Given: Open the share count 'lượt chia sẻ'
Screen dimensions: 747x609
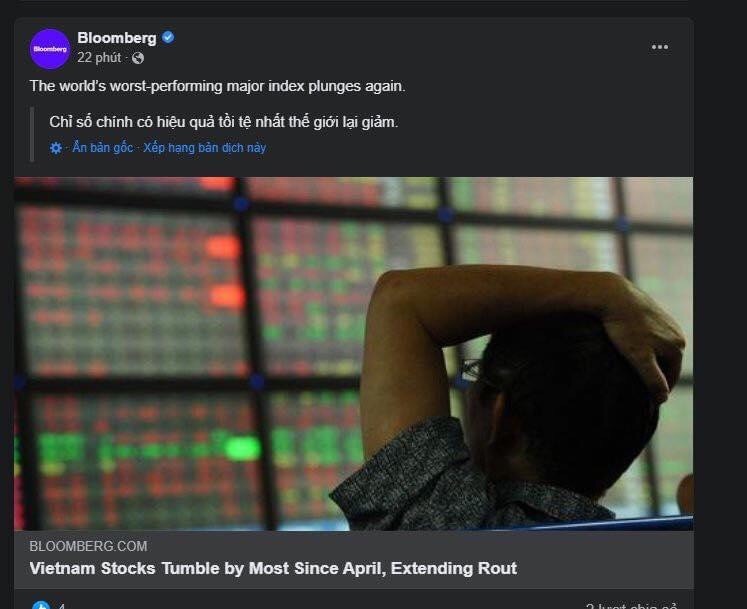Looking at the screenshot, I should pyautogui.click(x=632, y=605).
